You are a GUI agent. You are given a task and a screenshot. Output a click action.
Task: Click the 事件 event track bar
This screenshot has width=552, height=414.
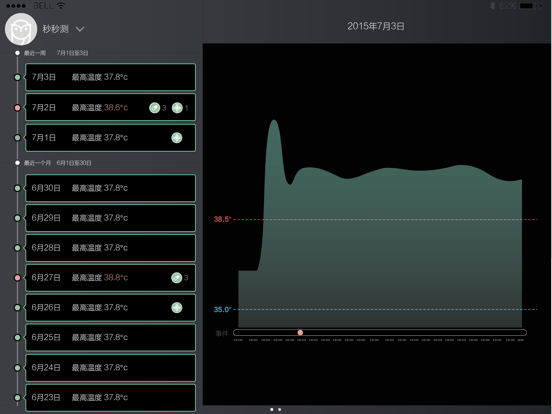click(380, 332)
